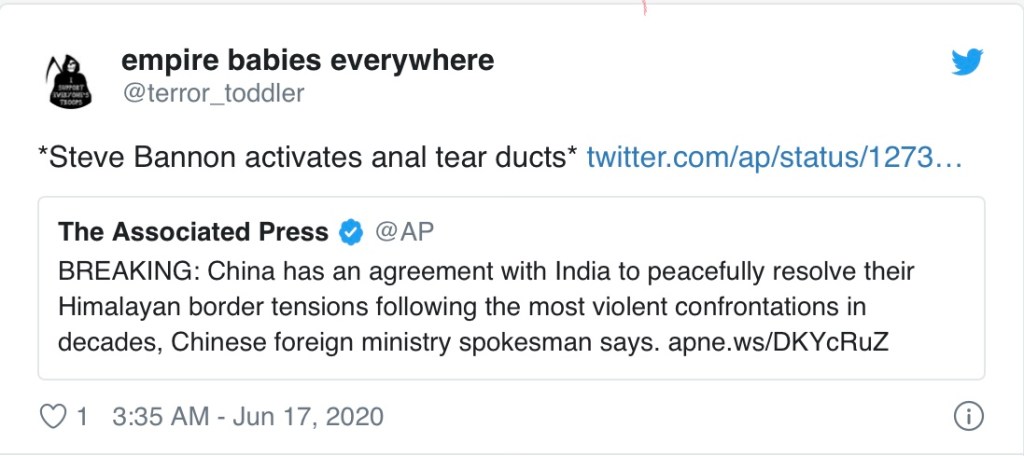The image size is (1024, 456).
Task: Open the tweet info circle icon
Action: (x=967, y=417)
